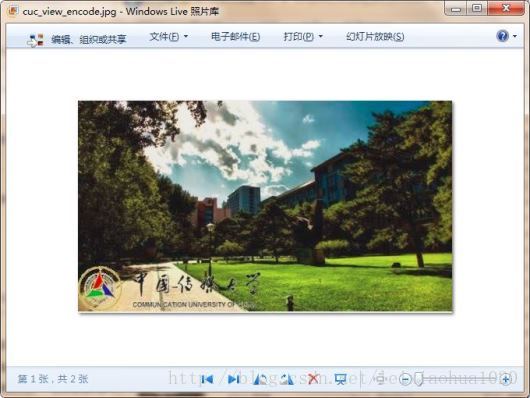Click 电子邮件(E) in the toolbar
The height and width of the screenshot is (398, 530).
click(236, 37)
